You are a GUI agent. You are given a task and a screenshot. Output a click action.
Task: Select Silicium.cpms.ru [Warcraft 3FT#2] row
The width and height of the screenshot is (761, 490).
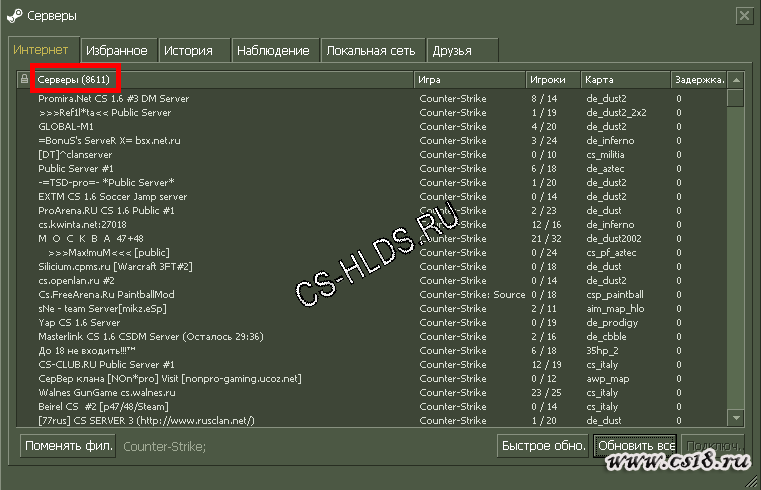pyautogui.click(x=372, y=267)
